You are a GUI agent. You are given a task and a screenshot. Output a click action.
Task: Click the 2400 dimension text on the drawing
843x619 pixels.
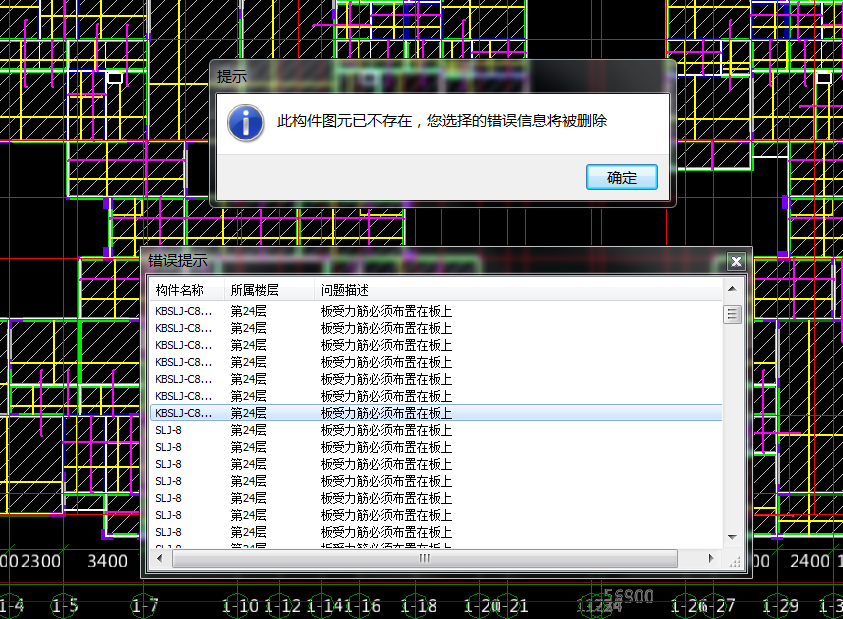pyautogui.click(x=810, y=561)
